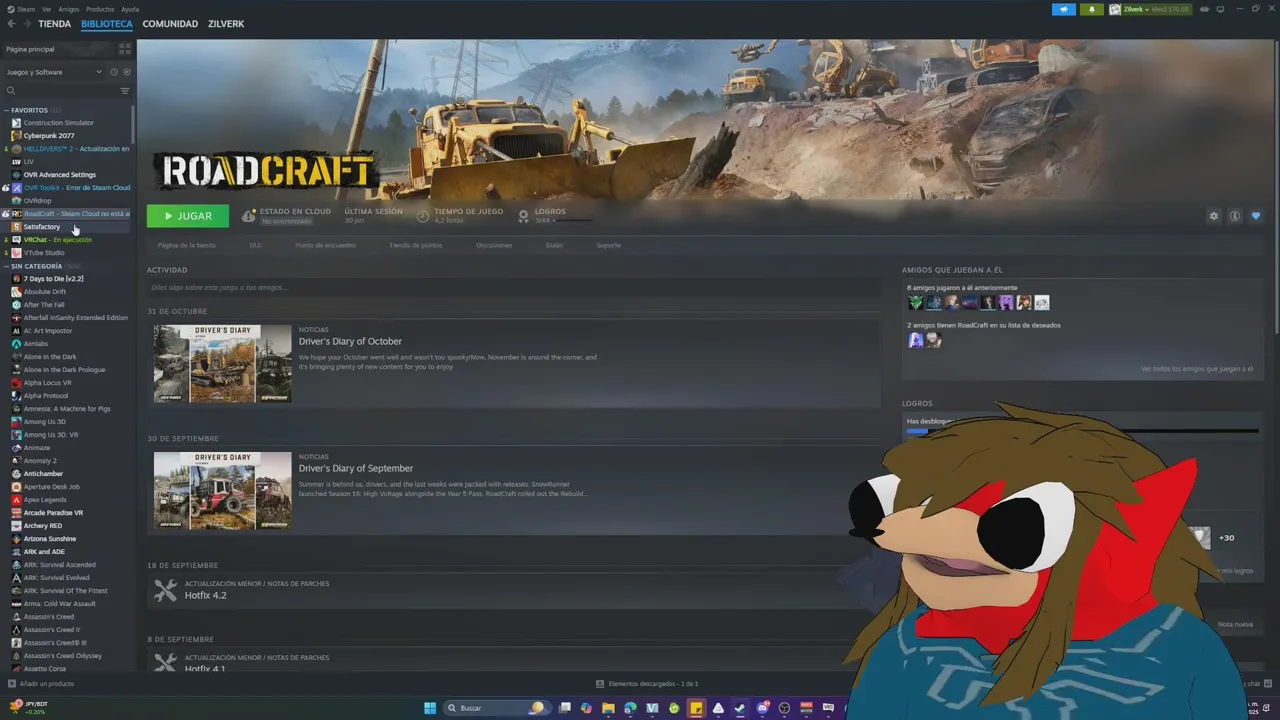This screenshot has height=720, width=1280.
Task: Select 7 Days to Die in library
Action: 66,279
